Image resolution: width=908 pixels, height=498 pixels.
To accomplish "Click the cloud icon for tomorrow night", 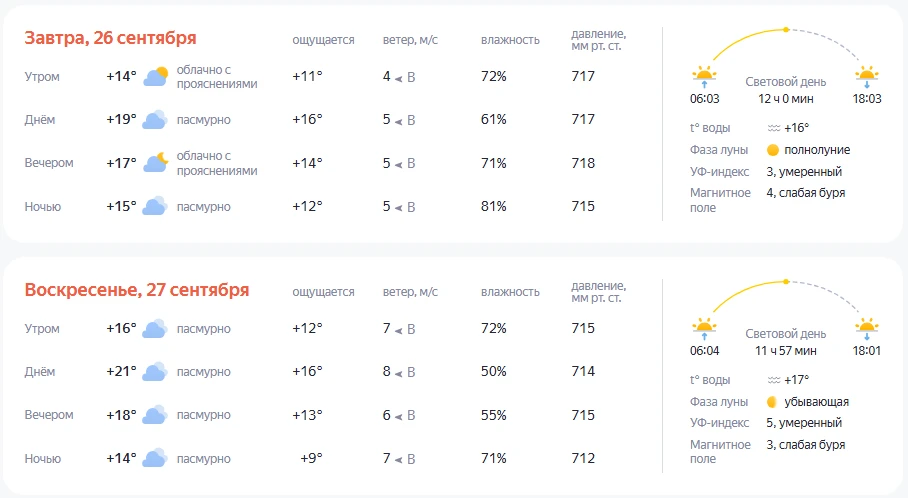I will pyautogui.click(x=155, y=206).
